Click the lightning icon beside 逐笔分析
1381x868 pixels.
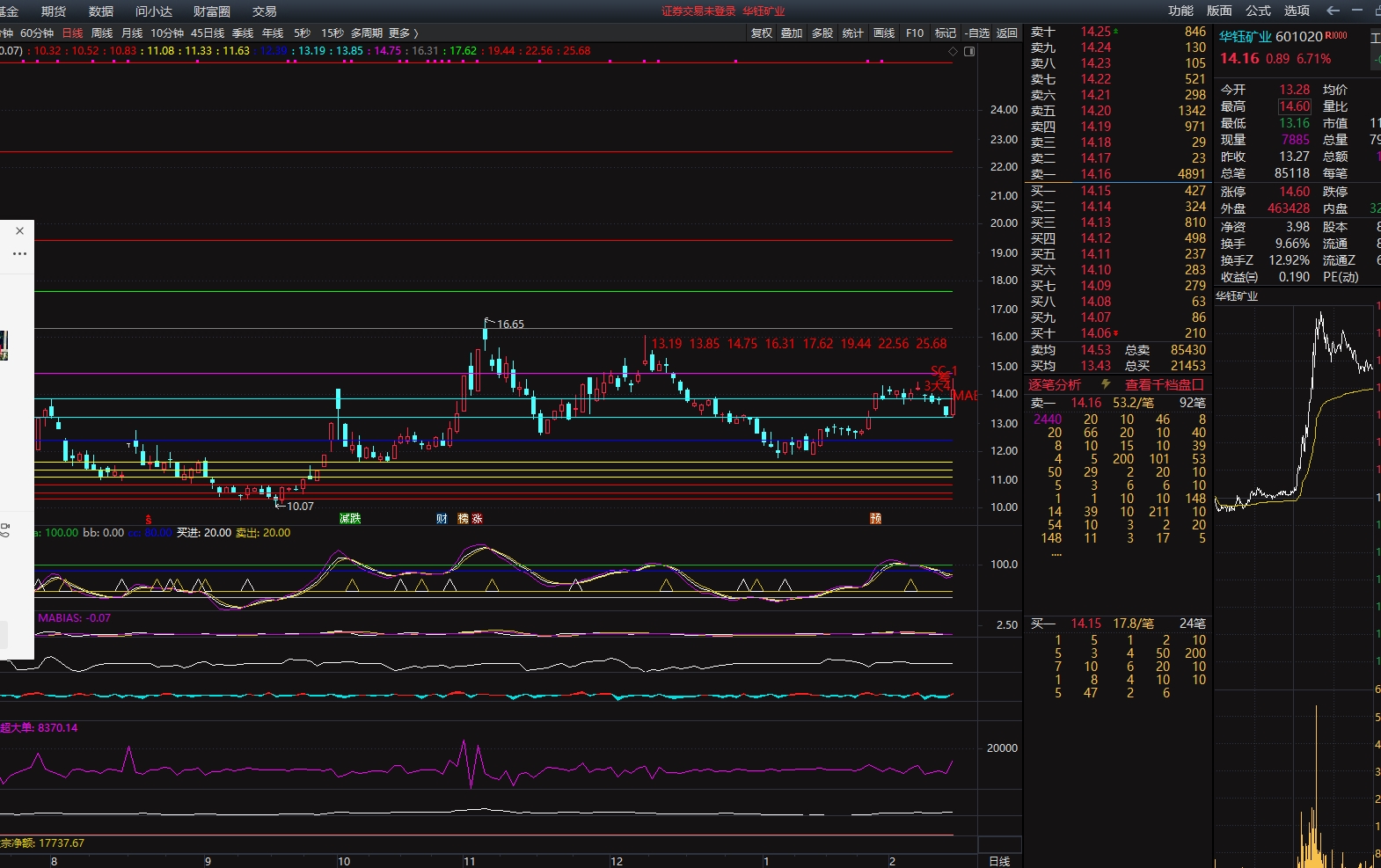[1106, 384]
